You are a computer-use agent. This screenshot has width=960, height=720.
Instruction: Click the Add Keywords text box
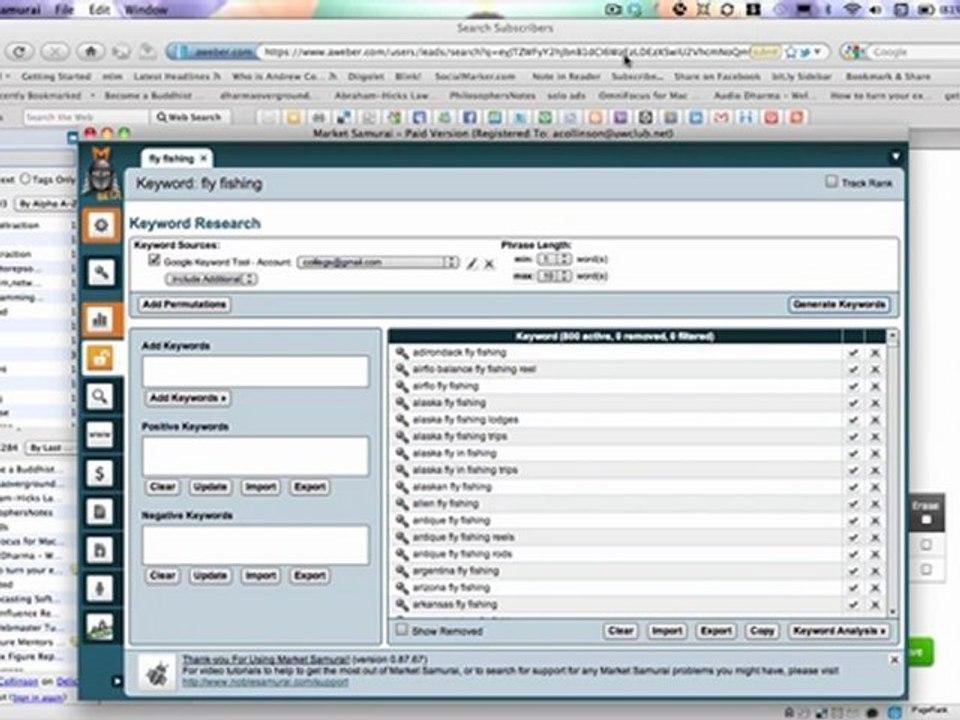click(256, 371)
